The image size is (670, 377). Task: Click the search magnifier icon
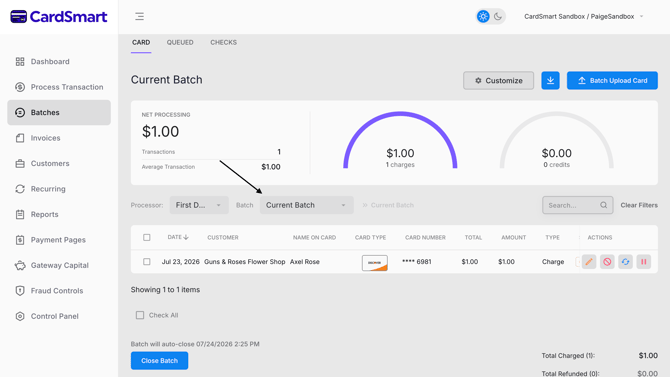[x=603, y=205]
